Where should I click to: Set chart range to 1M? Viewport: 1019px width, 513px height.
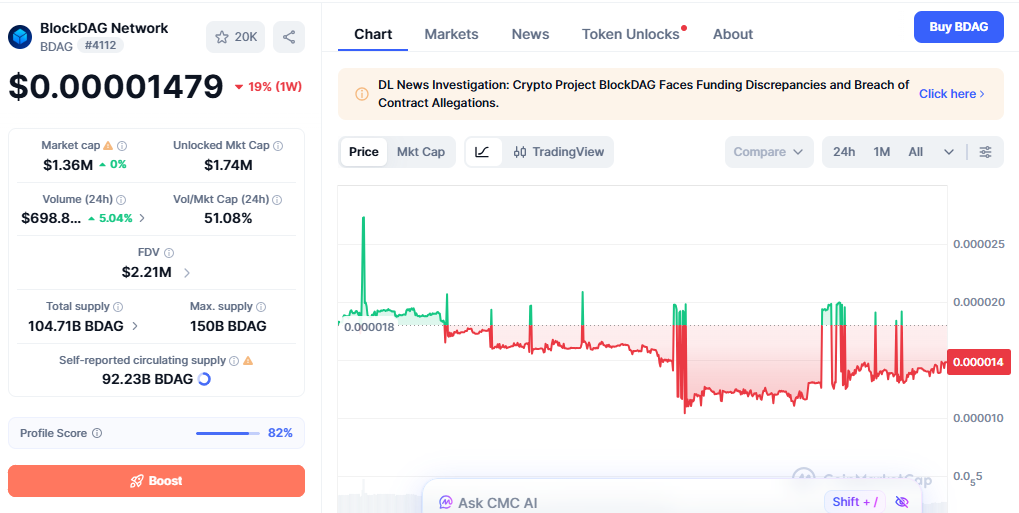click(x=882, y=152)
